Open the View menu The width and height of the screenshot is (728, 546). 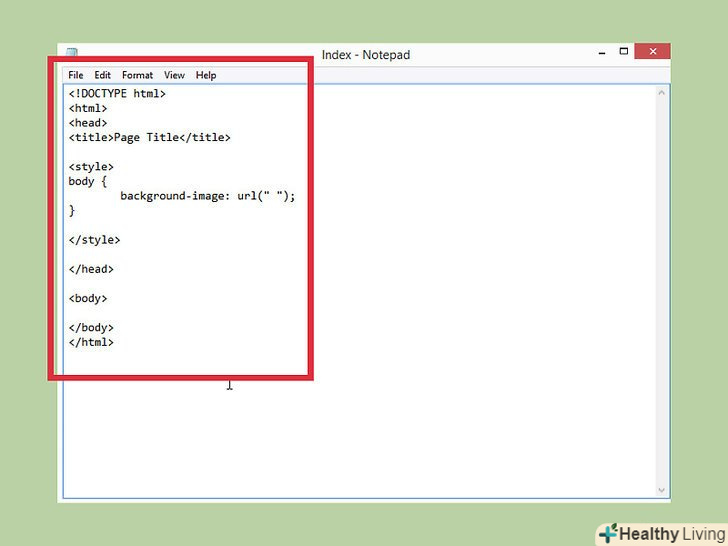click(x=174, y=75)
